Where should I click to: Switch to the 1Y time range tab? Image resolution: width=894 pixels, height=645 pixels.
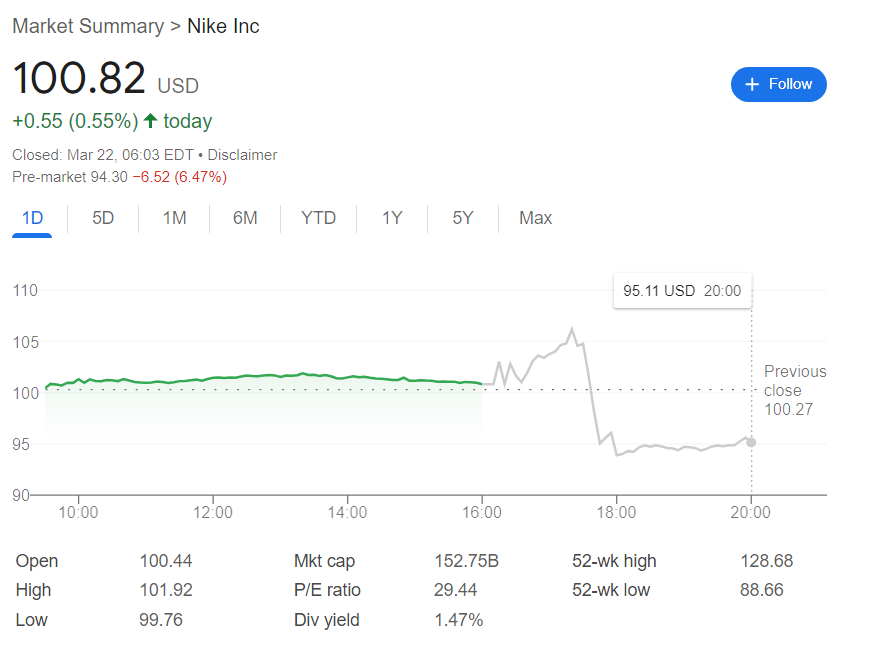coord(392,218)
